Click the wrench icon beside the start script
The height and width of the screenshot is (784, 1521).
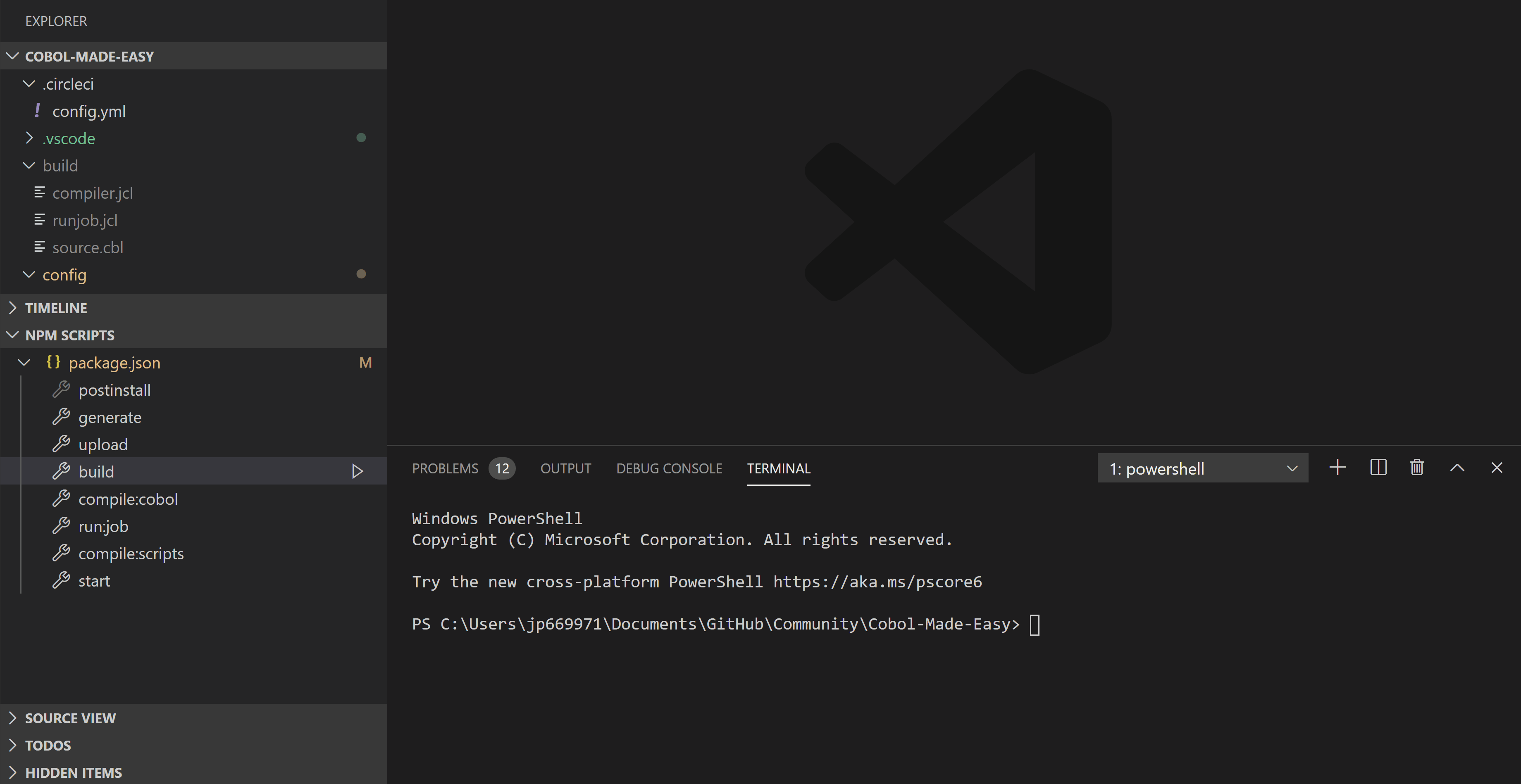(62, 580)
